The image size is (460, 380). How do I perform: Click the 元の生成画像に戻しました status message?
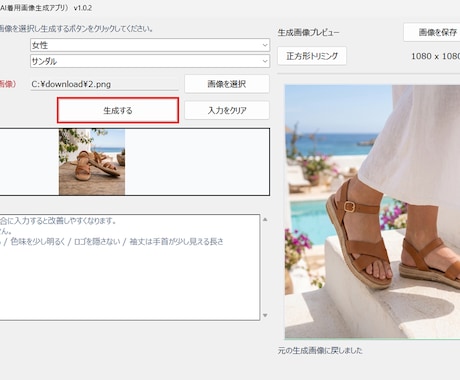tap(320, 351)
